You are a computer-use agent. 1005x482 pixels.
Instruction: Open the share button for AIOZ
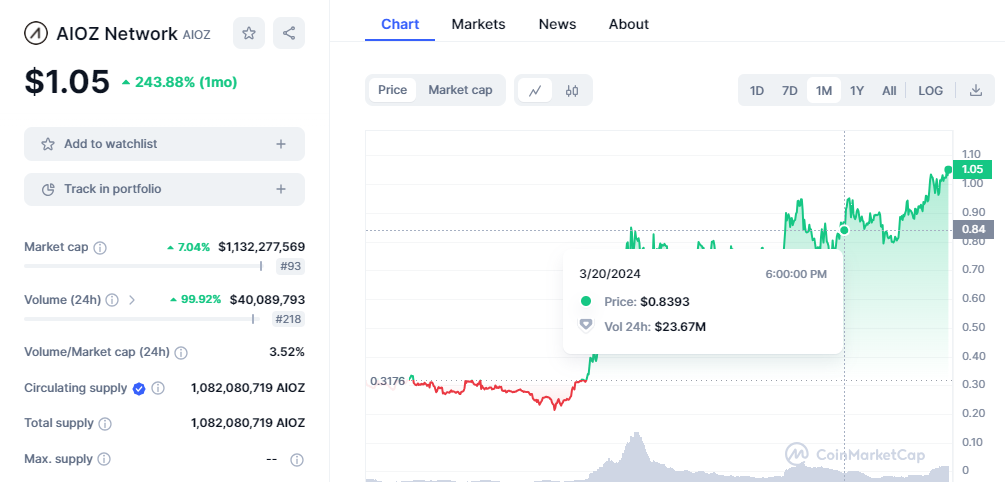tap(289, 33)
